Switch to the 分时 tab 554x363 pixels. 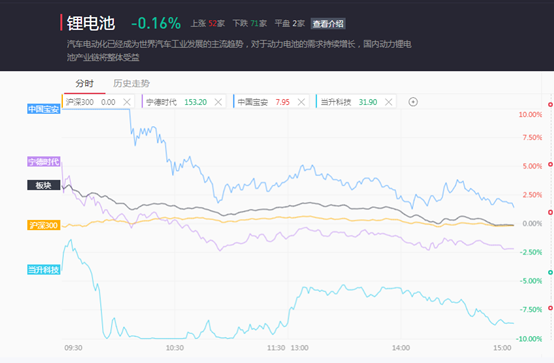[x=84, y=84]
